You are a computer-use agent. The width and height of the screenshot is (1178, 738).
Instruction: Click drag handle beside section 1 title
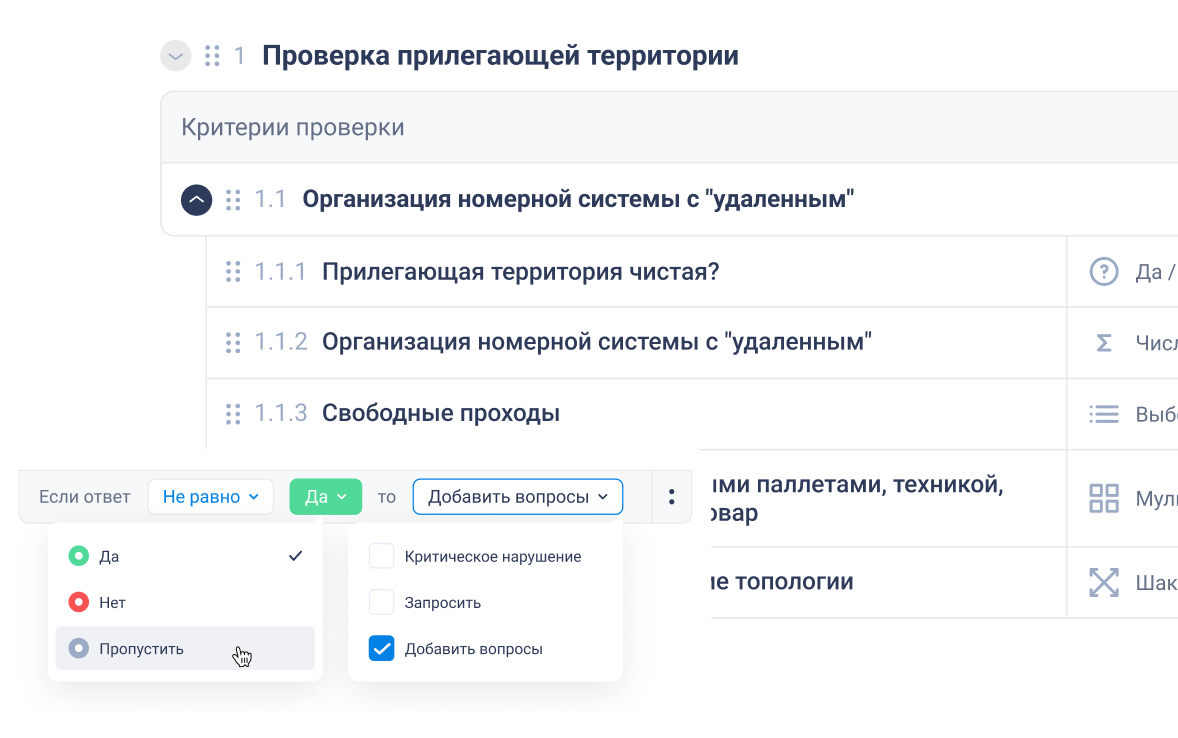tap(212, 56)
